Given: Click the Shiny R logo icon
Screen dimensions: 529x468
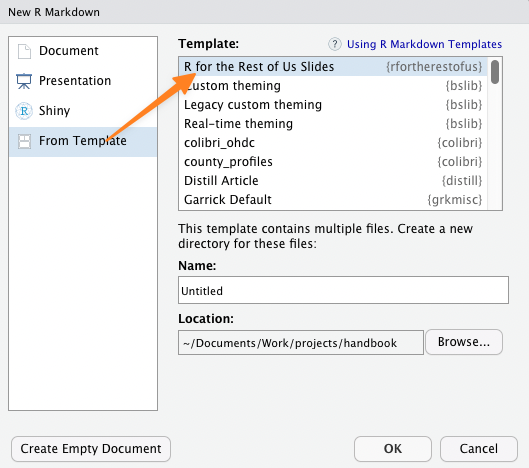Looking at the screenshot, I should 24,111.
